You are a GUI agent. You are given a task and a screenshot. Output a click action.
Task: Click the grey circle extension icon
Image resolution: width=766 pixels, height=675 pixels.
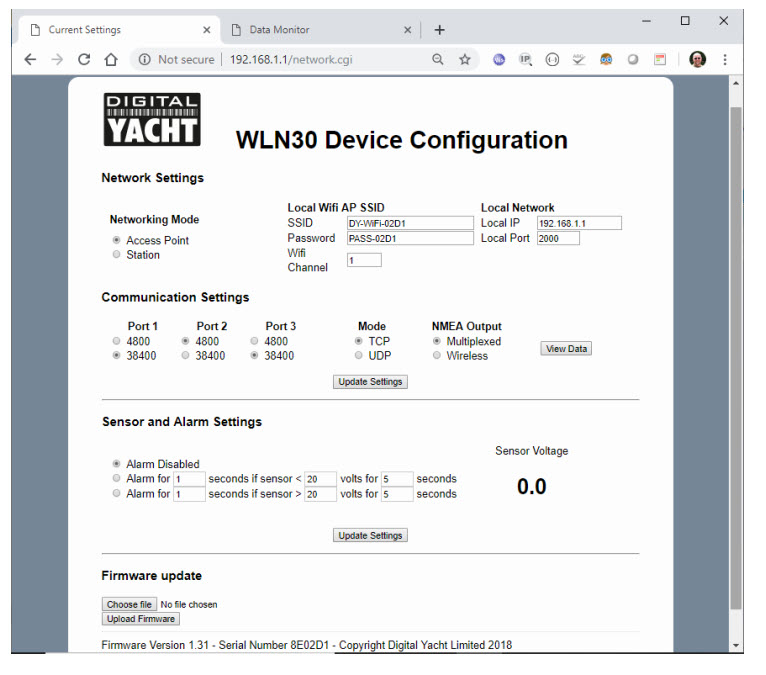click(633, 60)
